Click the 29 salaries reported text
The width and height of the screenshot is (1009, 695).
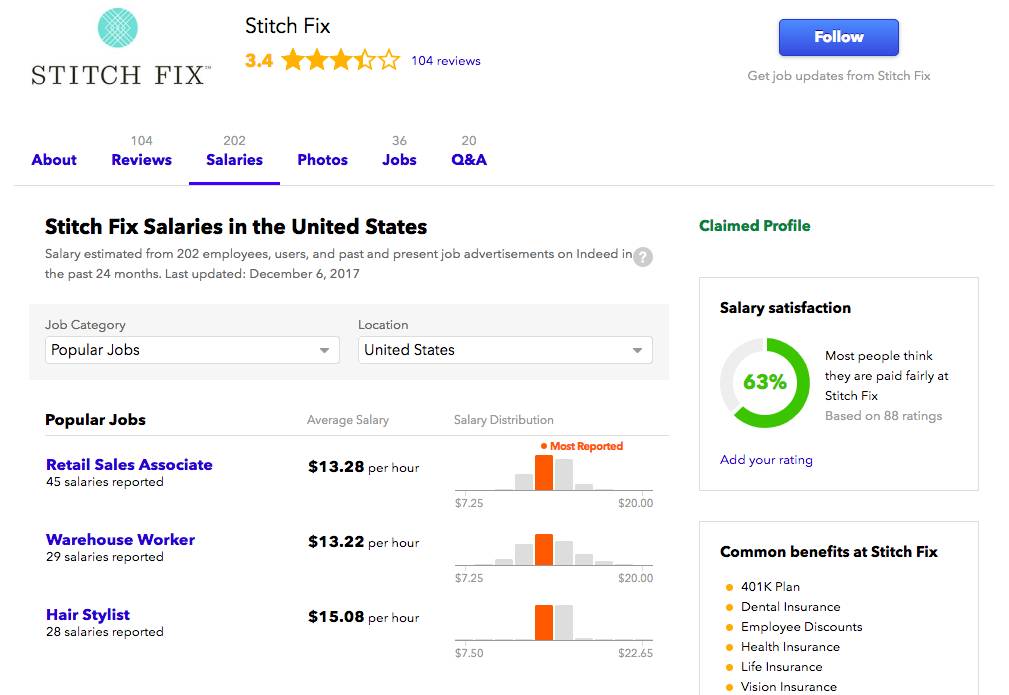[x=105, y=557]
